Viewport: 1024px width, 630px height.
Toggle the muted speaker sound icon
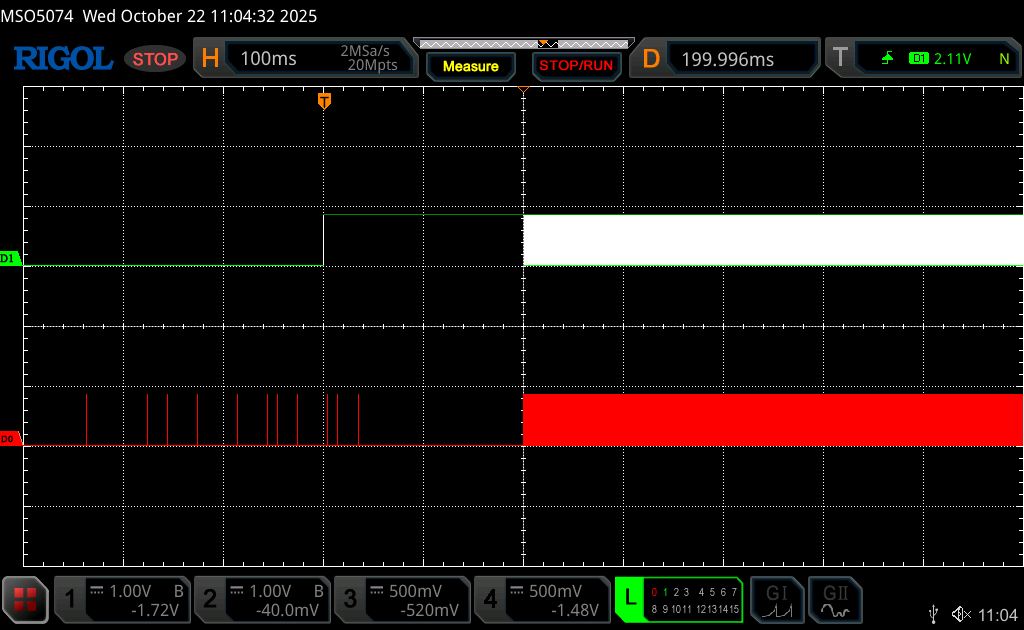tap(961, 613)
